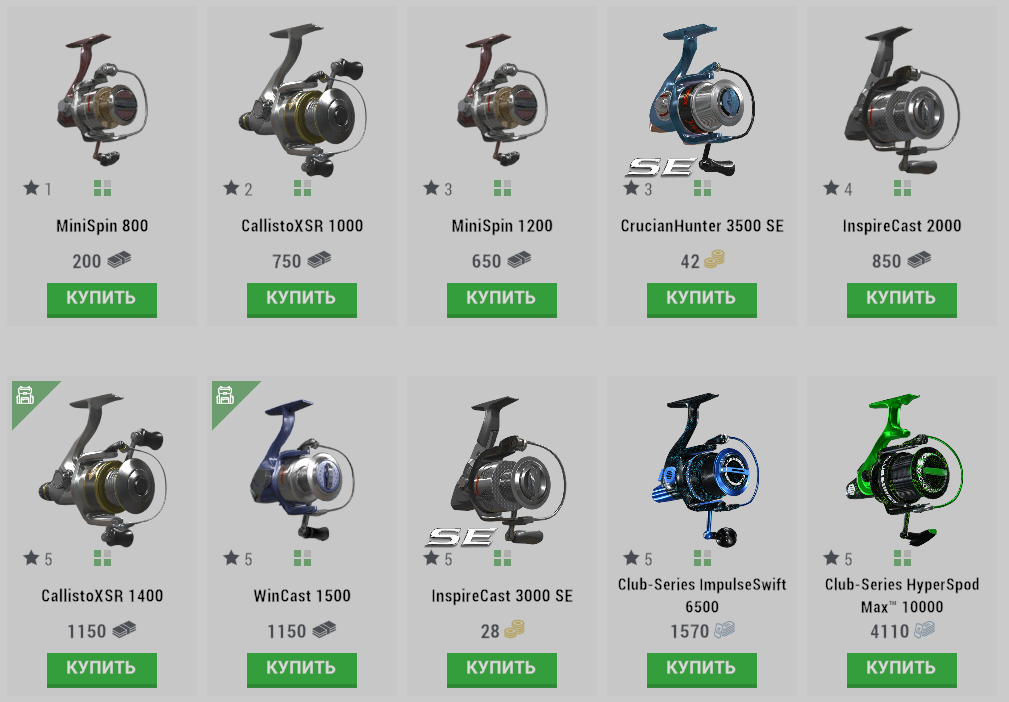
Task: Click the SE badge on InspireCast 3000 SE
Action: 461,537
